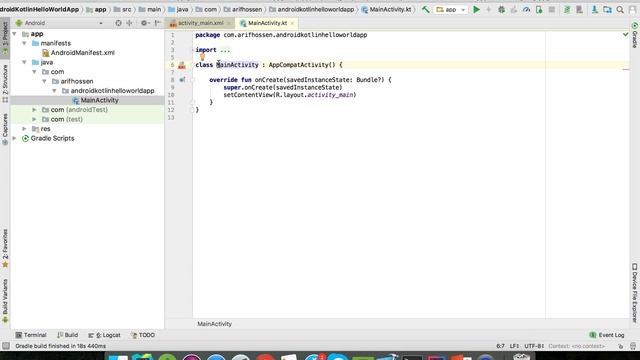
Task: Click the lightbulb intention icon above class
Action: pyautogui.click(x=202, y=57)
